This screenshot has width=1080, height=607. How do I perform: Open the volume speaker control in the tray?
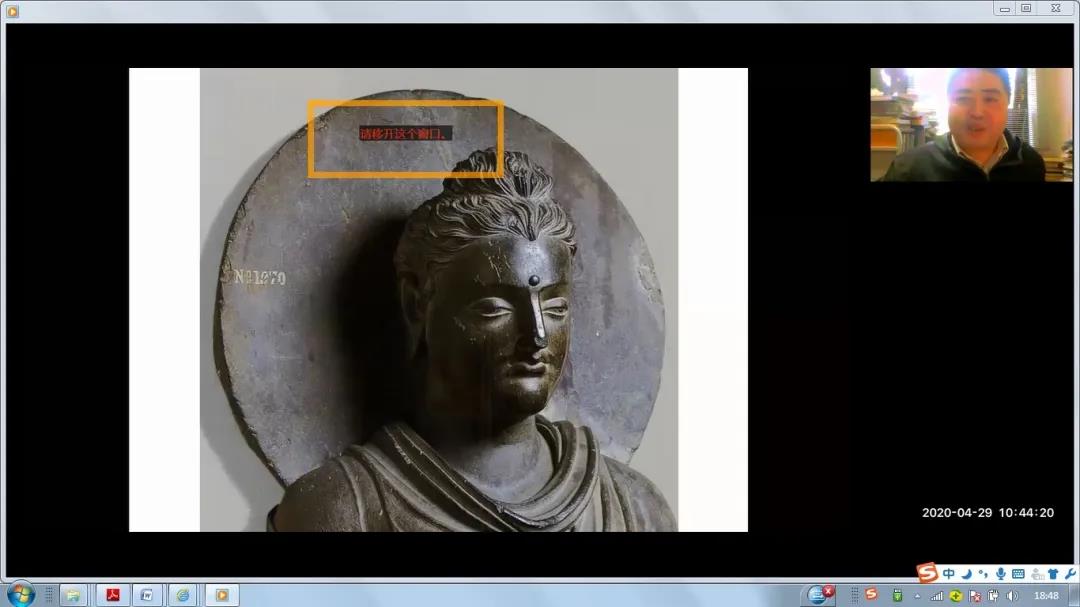[x=1012, y=596]
